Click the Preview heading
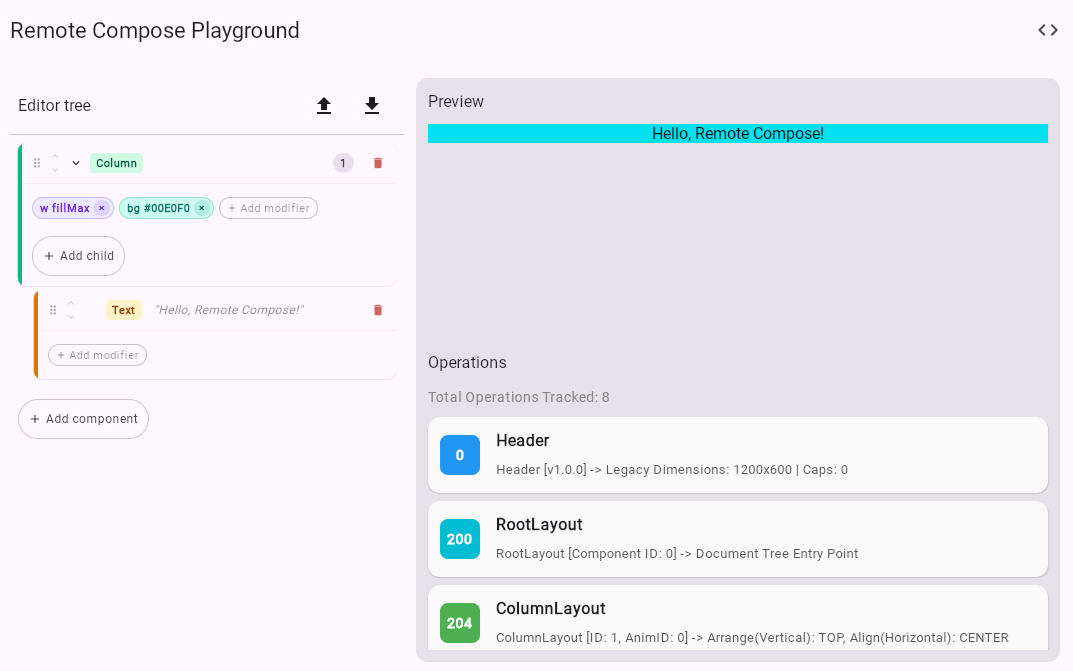The width and height of the screenshot is (1073, 671). click(x=456, y=101)
